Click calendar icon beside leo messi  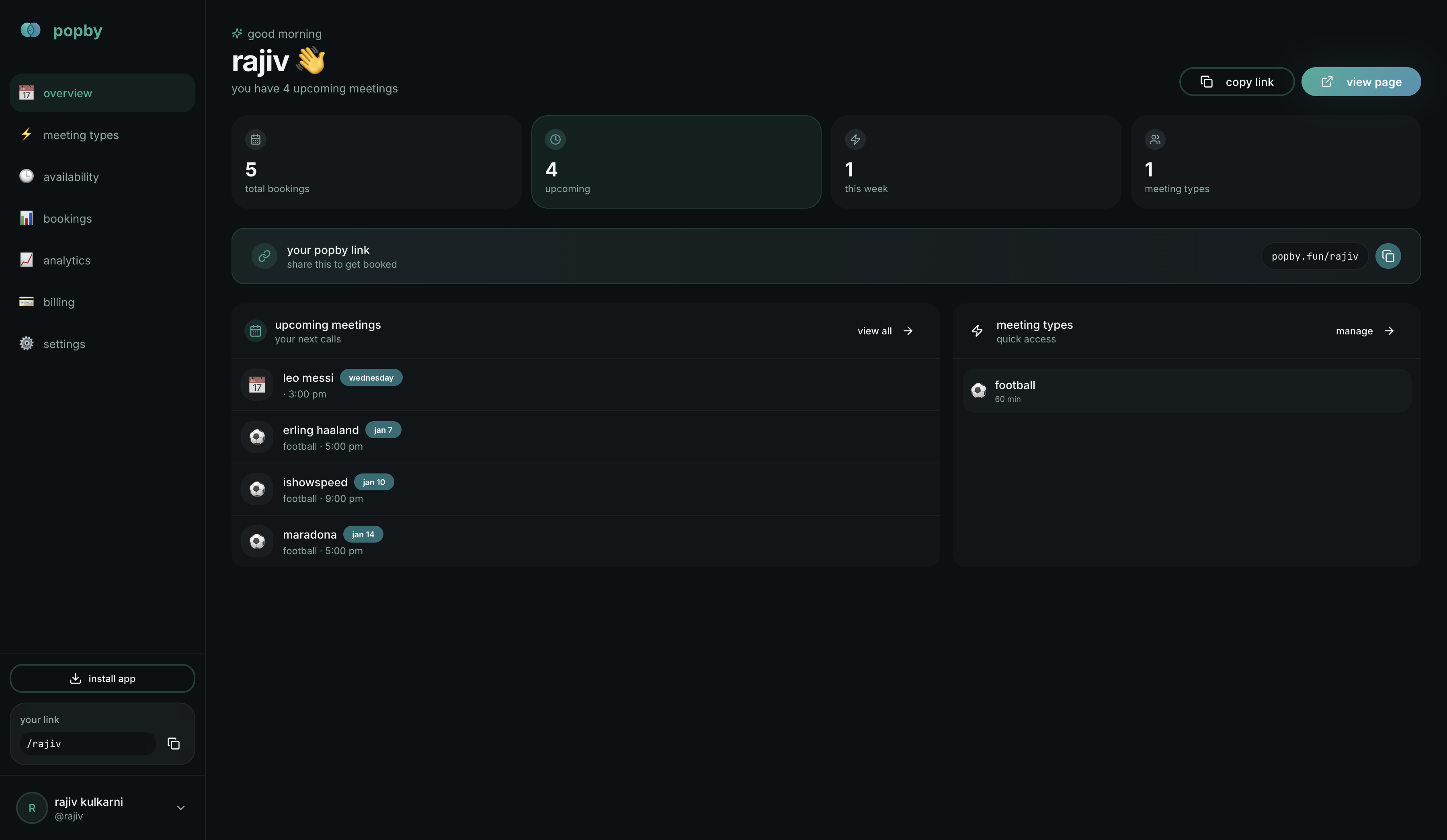pyautogui.click(x=257, y=385)
